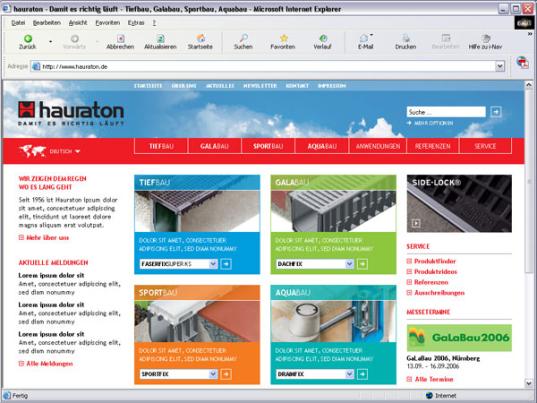
Task: Open Favoriten star icon
Action: pyautogui.click(x=283, y=38)
